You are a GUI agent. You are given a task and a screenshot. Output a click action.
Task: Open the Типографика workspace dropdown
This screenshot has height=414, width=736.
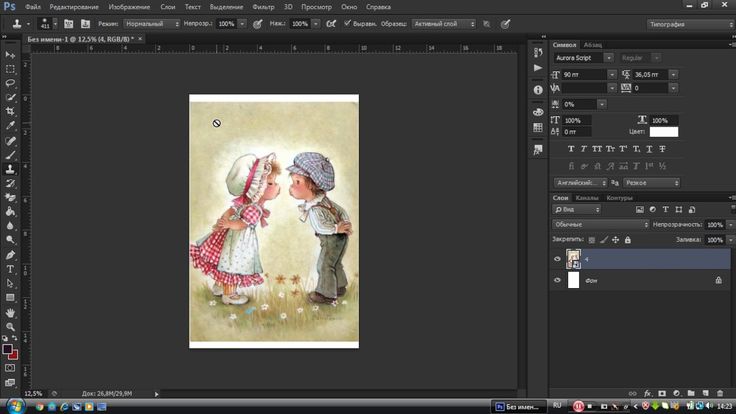pyautogui.click(x=690, y=24)
